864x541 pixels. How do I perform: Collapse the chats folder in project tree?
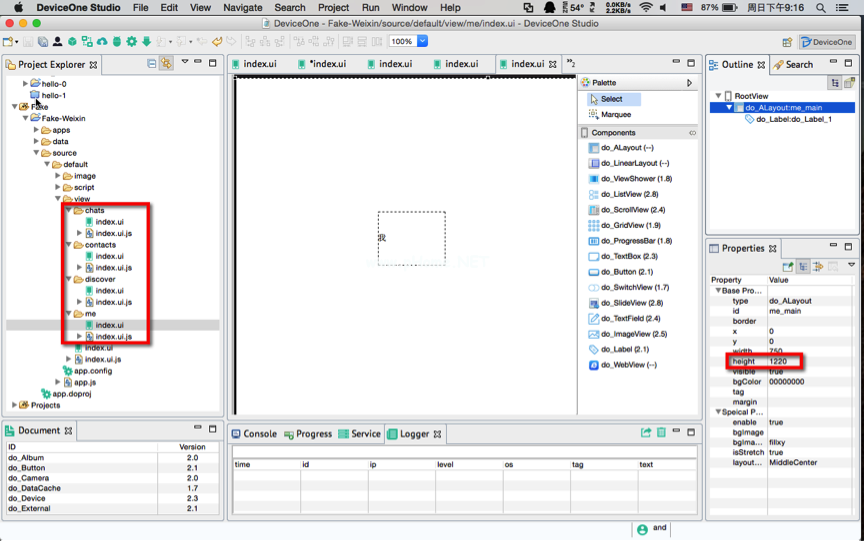(x=69, y=211)
